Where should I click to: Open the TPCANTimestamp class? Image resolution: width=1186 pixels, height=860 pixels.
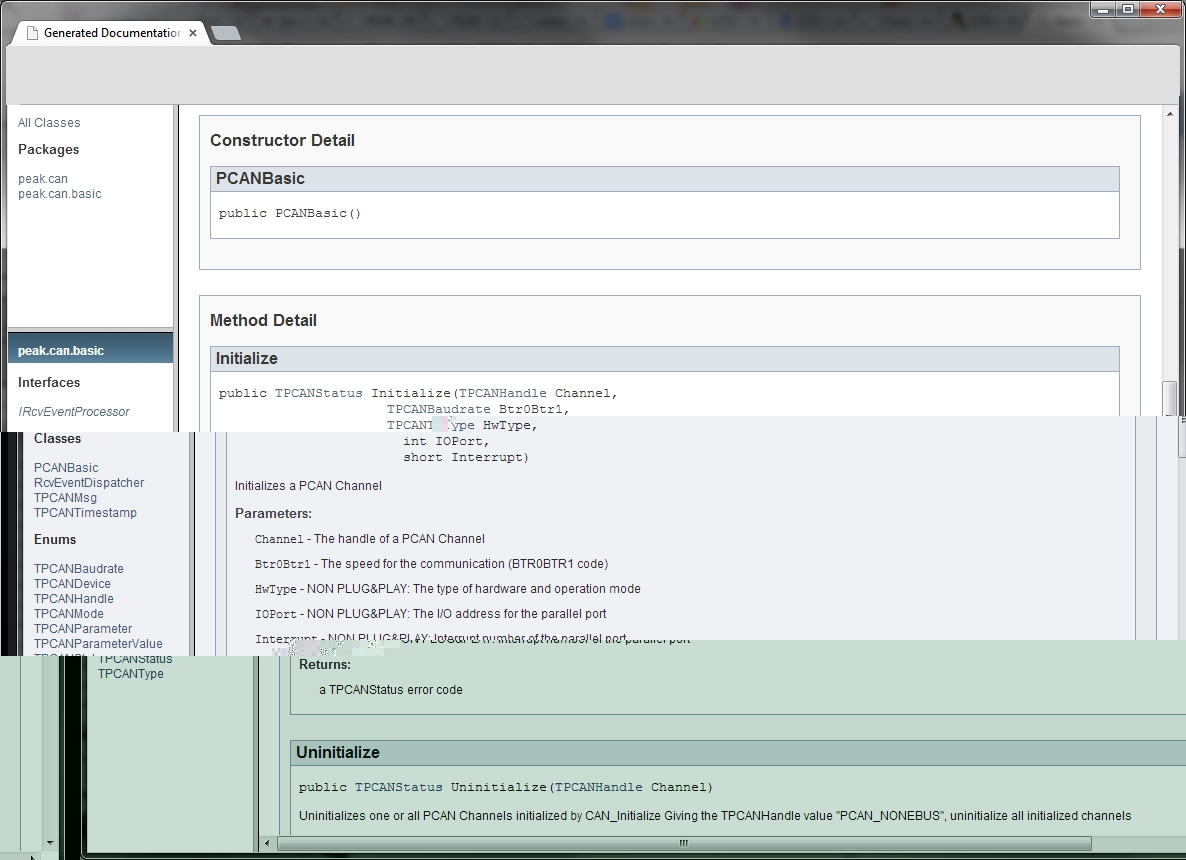point(85,513)
